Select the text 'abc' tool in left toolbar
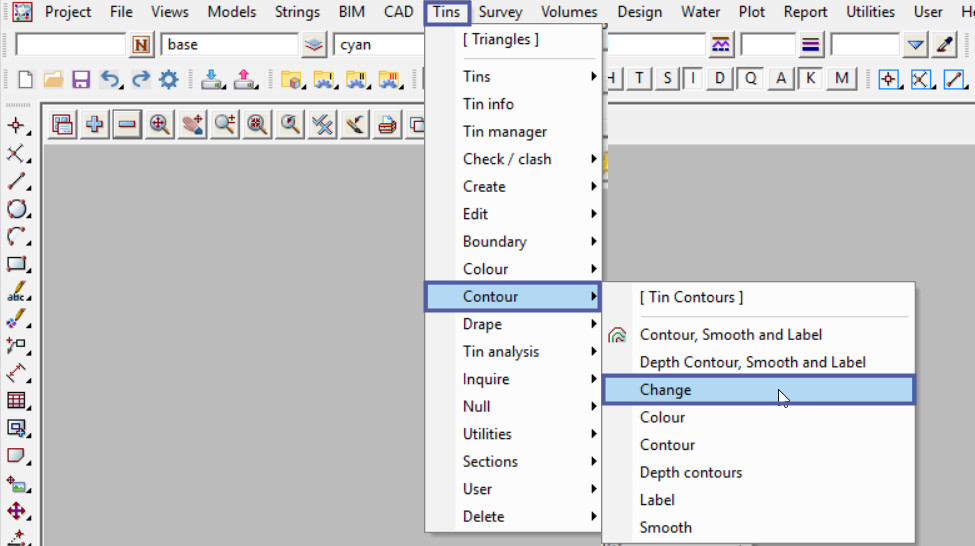 17,293
